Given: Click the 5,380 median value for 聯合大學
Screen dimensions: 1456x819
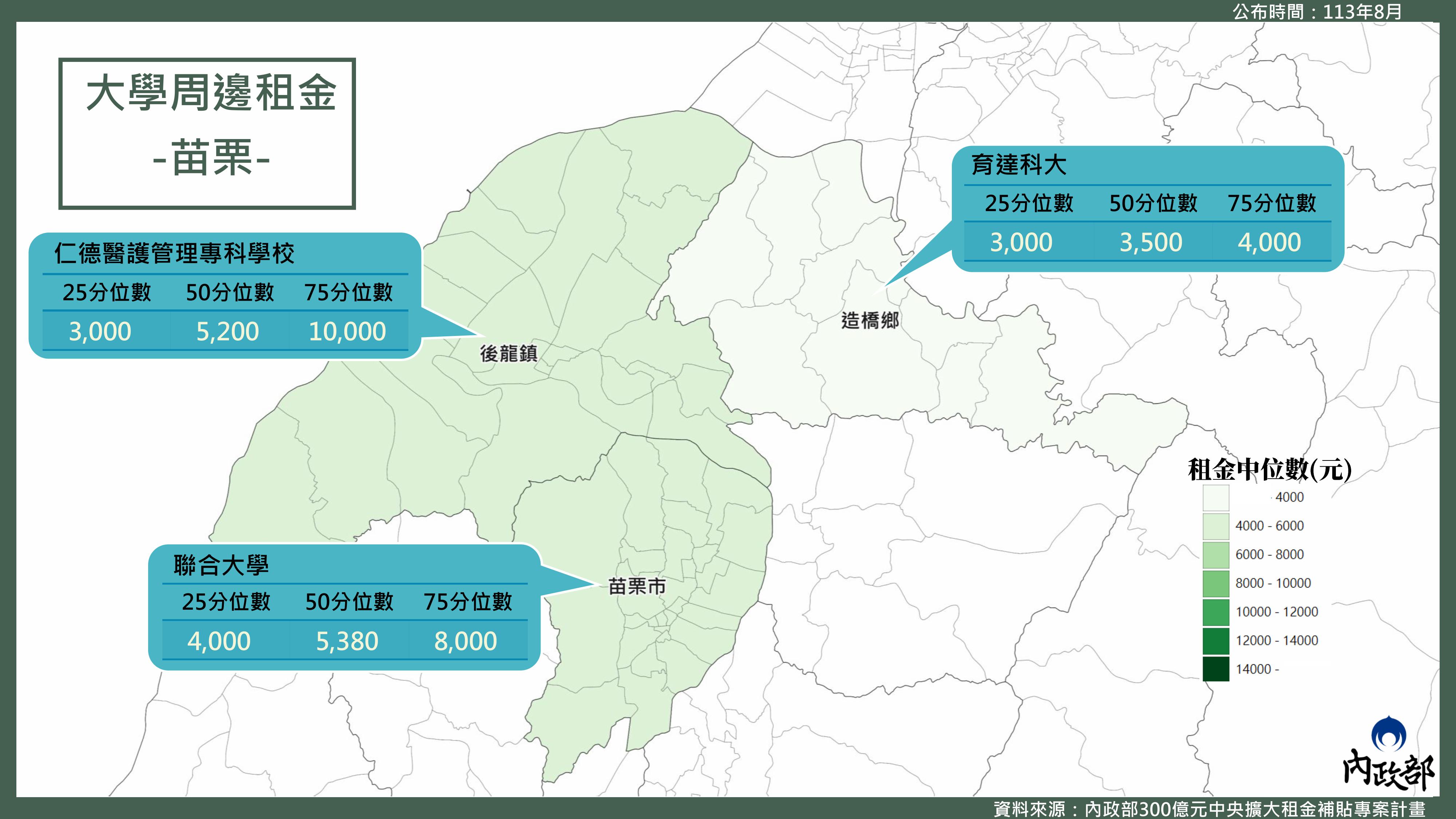Looking at the screenshot, I should pyautogui.click(x=347, y=641).
